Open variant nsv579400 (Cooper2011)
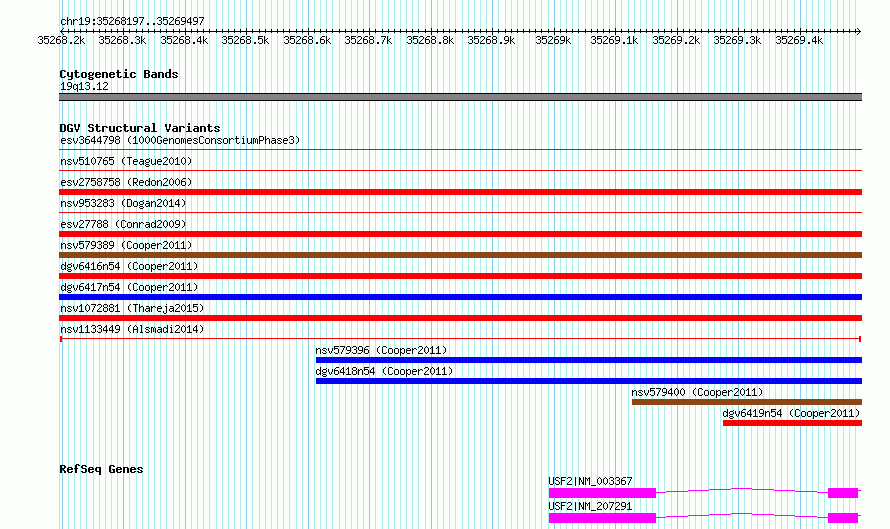This screenshot has height=529, width=890. point(697,392)
